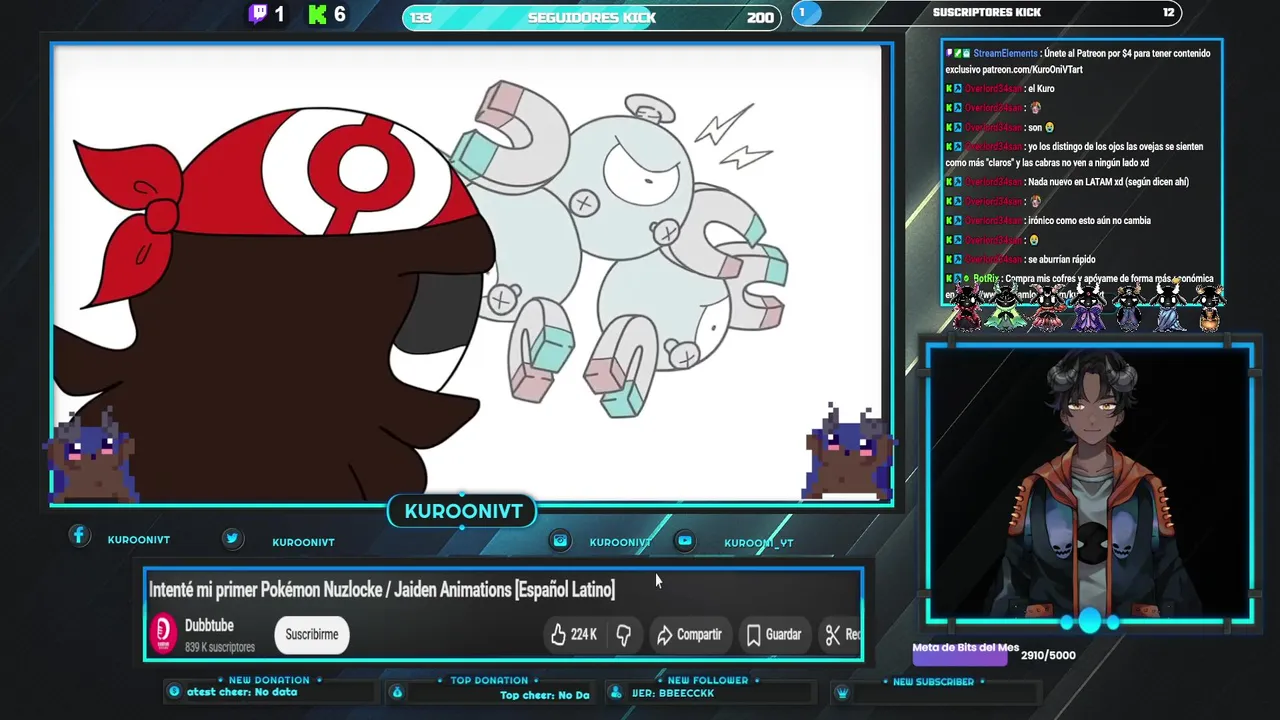1280x720 pixels.
Task: Save the video with Guardar
Action: pyautogui.click(x=774, y=634)
